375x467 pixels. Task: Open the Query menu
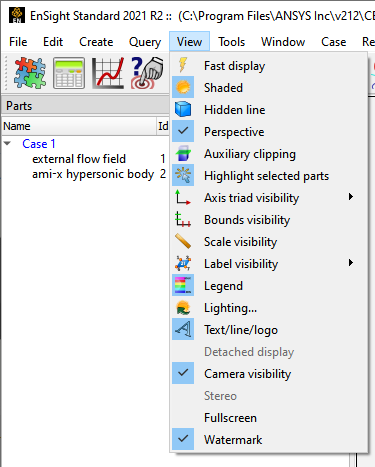point(145,42)
